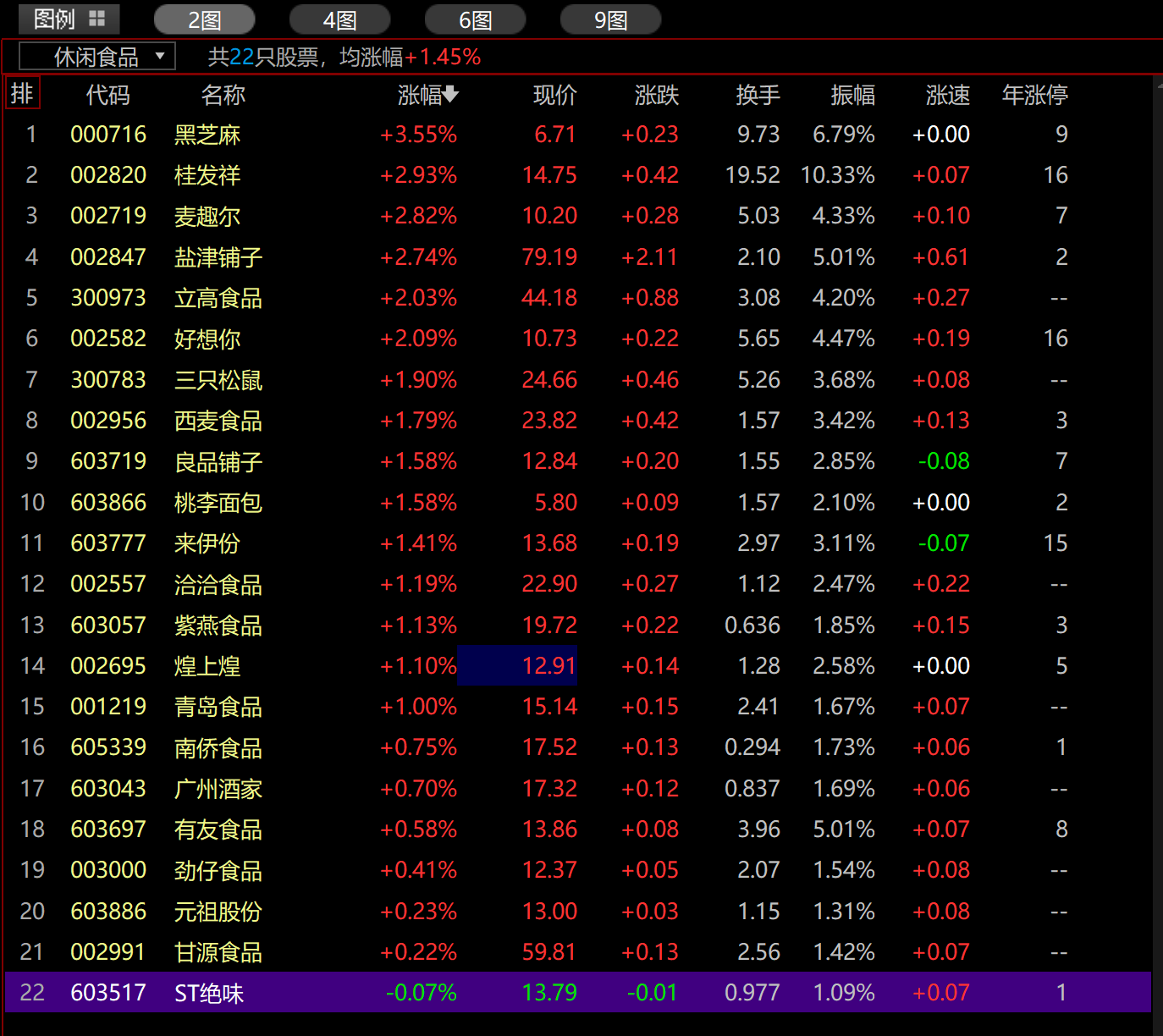Click 桂发祥 振幅 value 10.33%
1163x1036 pixels.
click(x=838, y=175)
